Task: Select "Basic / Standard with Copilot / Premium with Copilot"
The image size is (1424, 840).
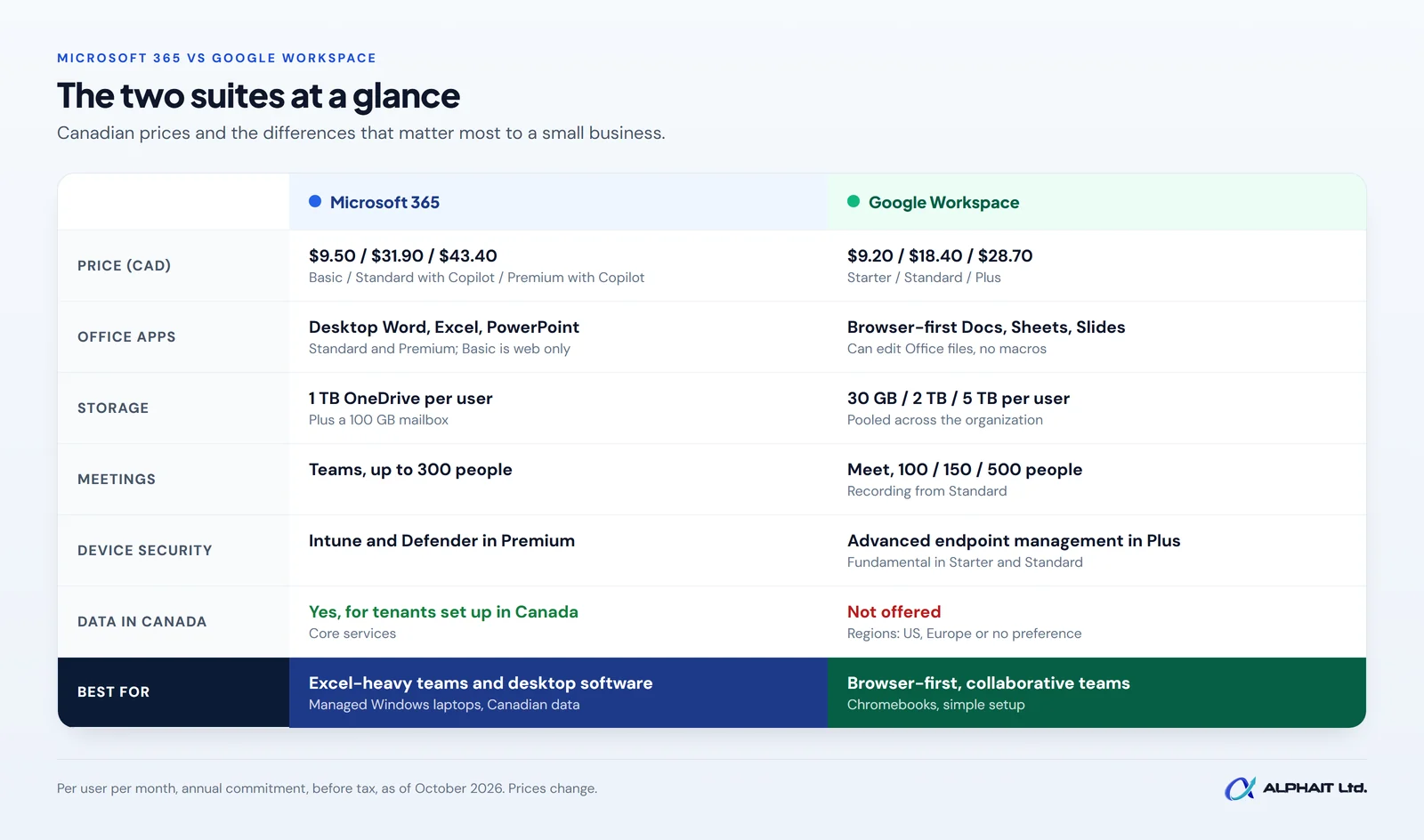Action: [x=476, y=278]
